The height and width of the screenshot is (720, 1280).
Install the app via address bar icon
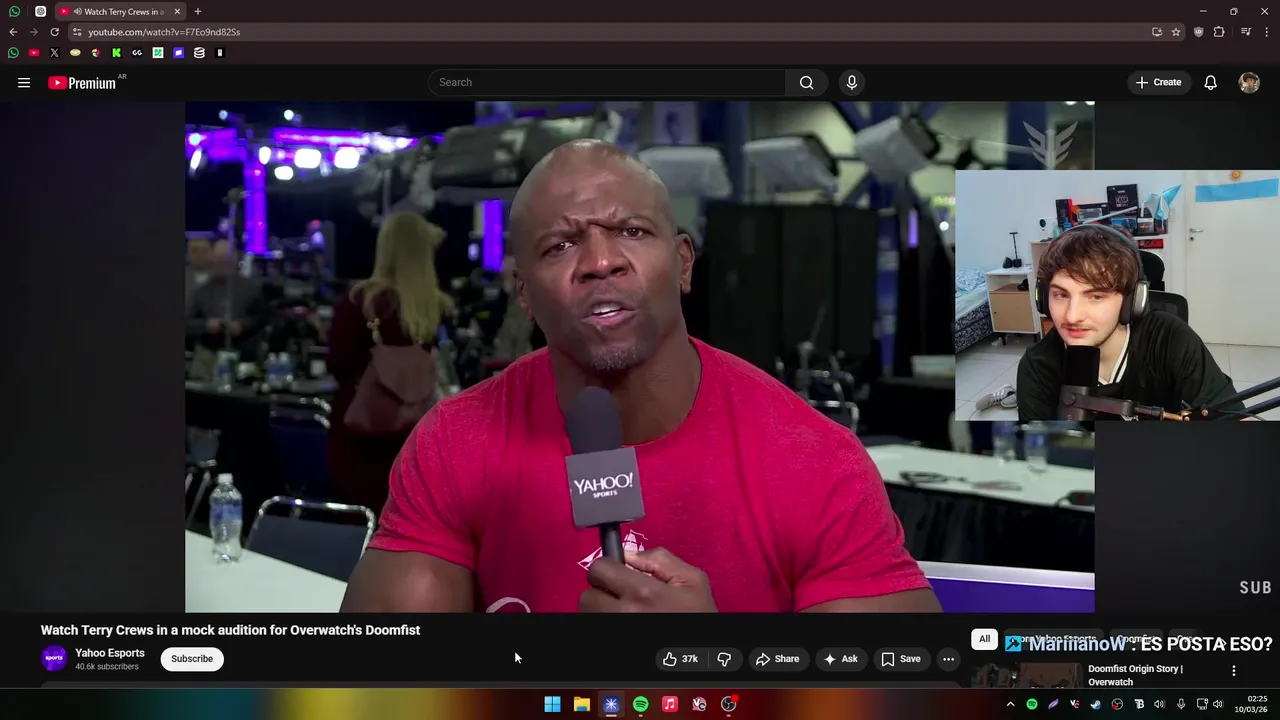coord(1157,32)
